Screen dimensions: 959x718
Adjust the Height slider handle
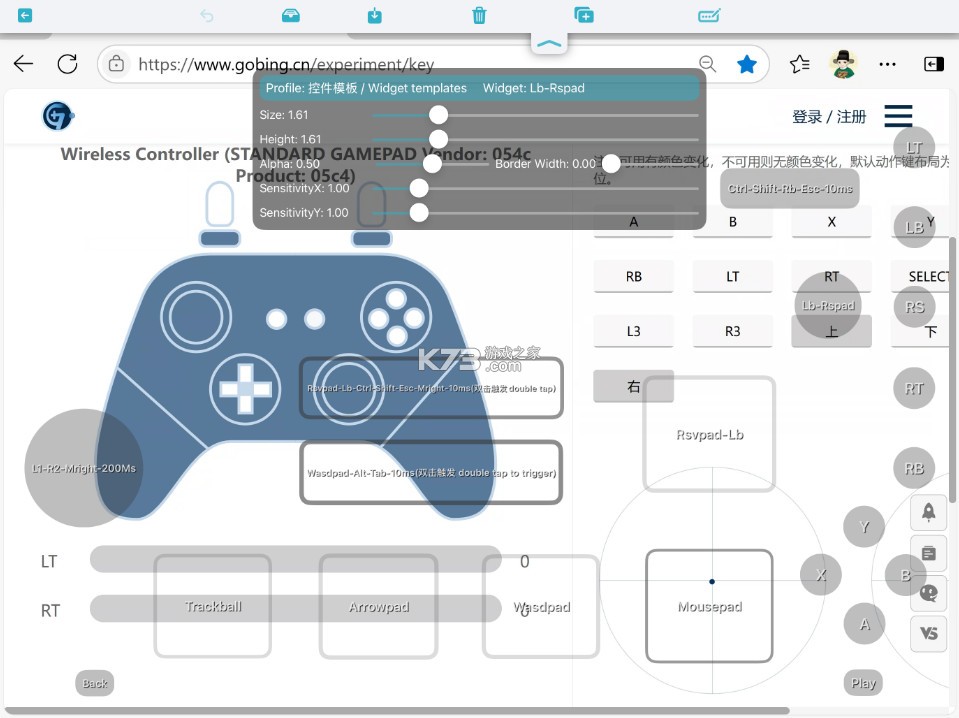coord(439,139)
